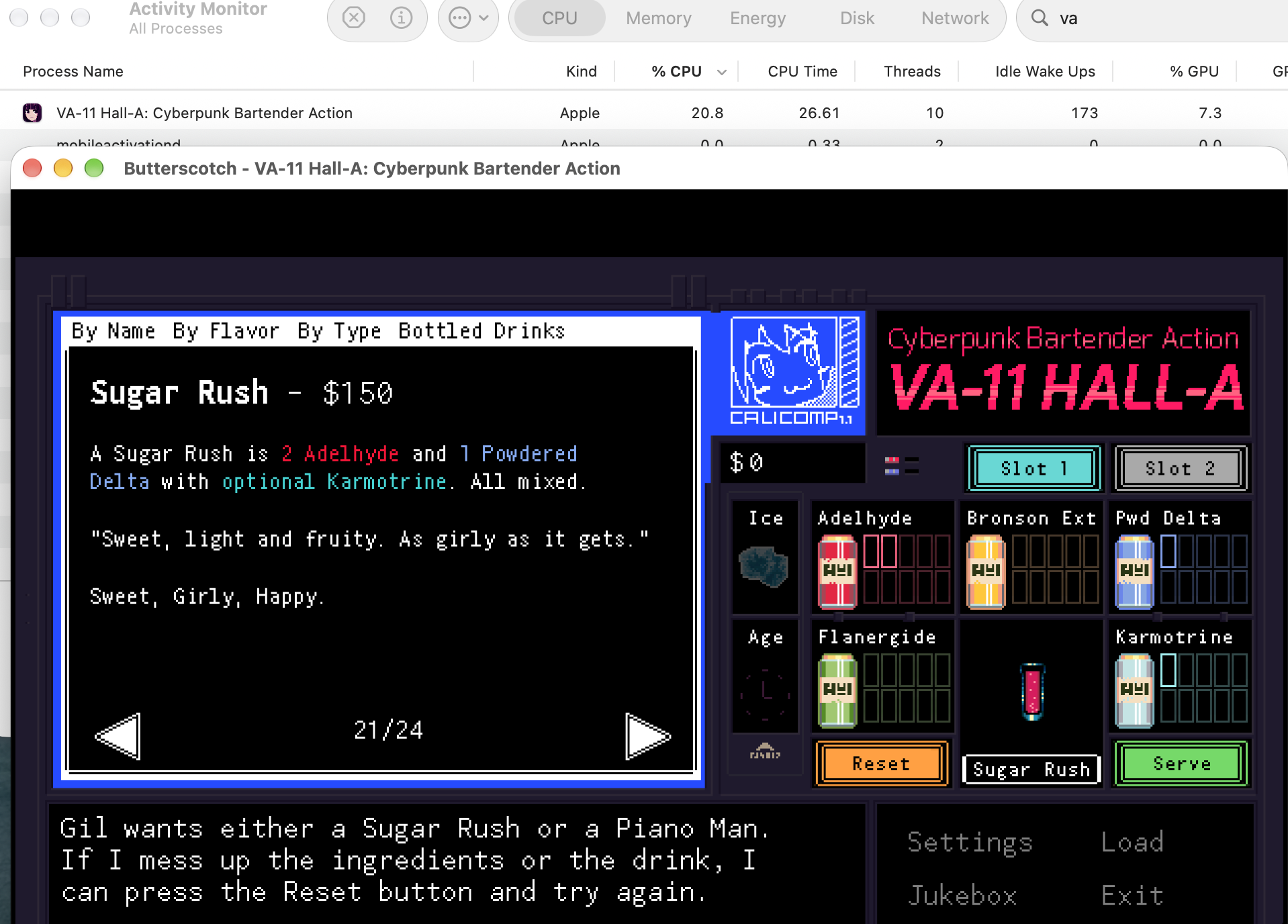The image size is (1288, 924).
Task: Click the Flanergide can icon
Action: (837, 691)
